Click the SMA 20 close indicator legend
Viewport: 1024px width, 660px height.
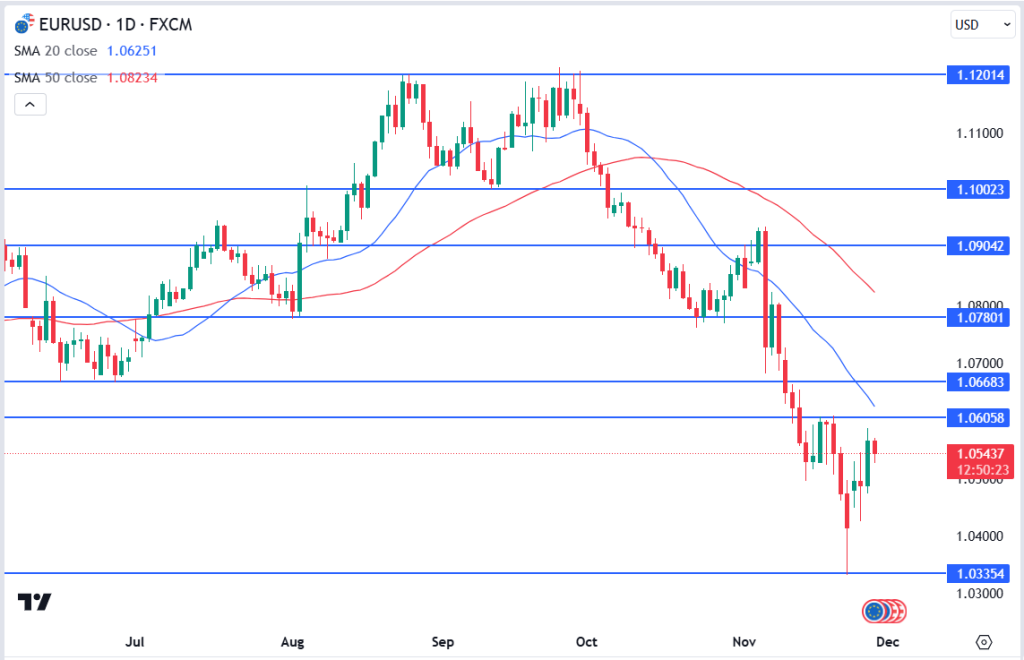pyautogui.click(x=55, y=50)
